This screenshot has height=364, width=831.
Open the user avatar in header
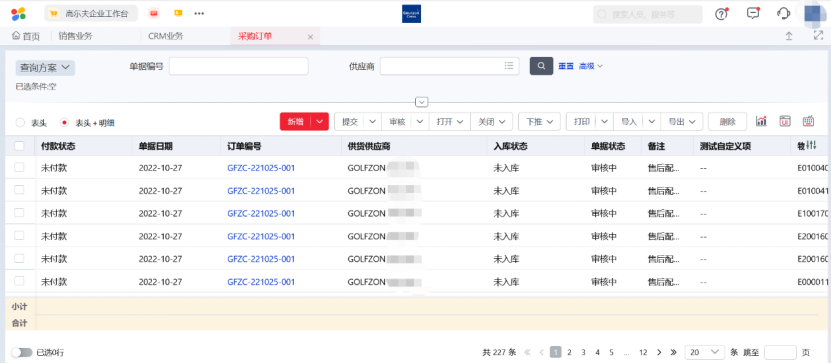[815, 14]
